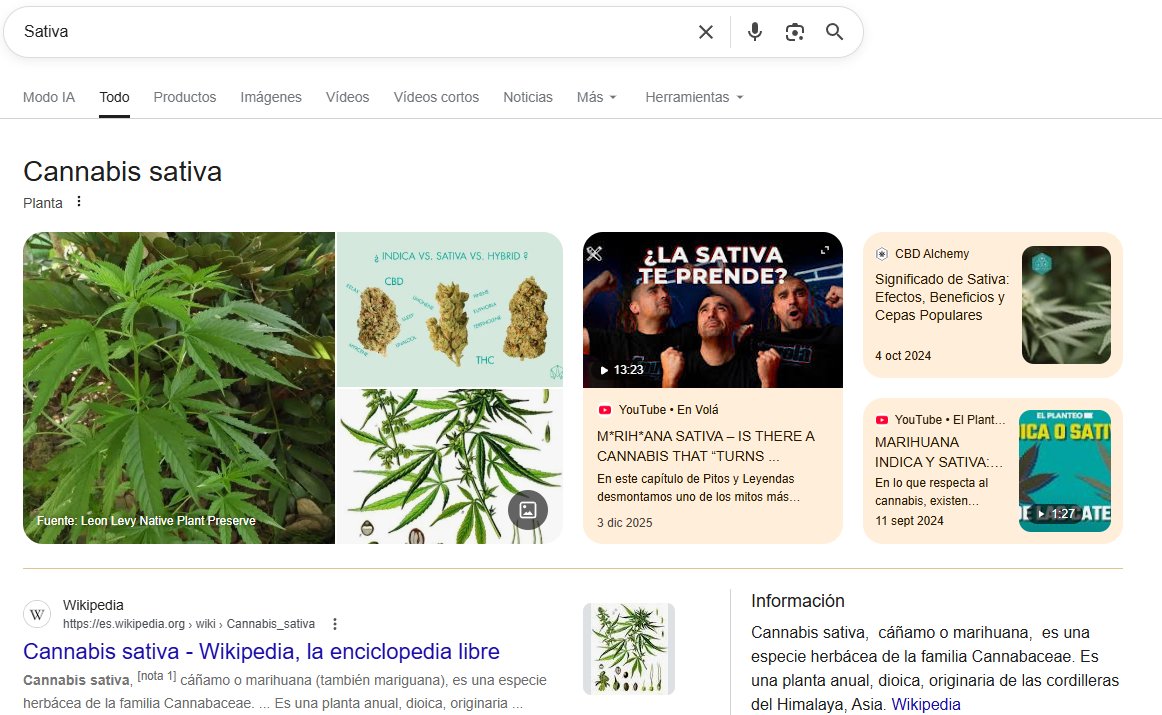Viewport: 1162px width, 715px height.
Task: Open thumbnail beside the Wikipedia result
Action: [628, 649]
